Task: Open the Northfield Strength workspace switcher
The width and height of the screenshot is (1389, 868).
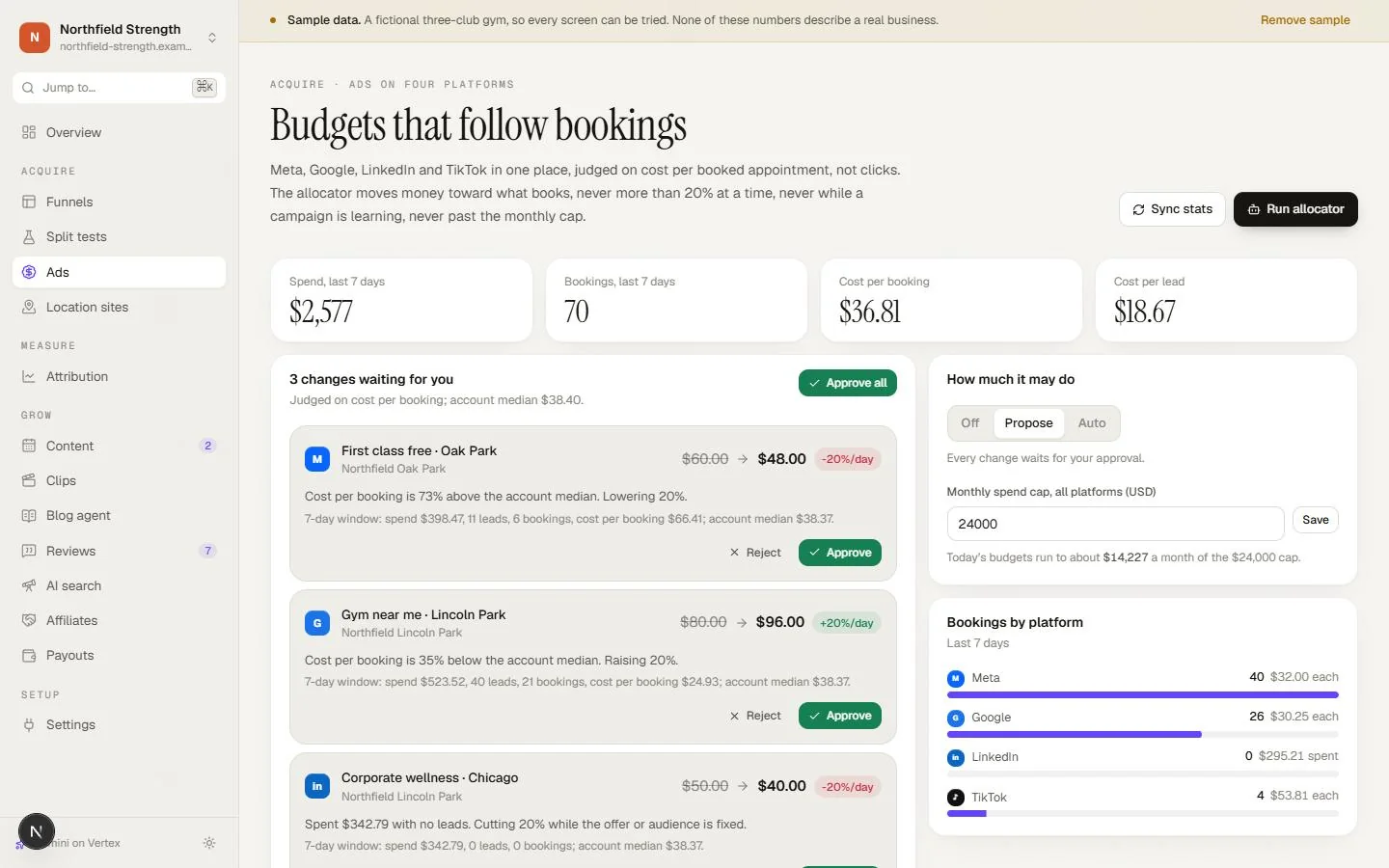Action: point(120,38)
